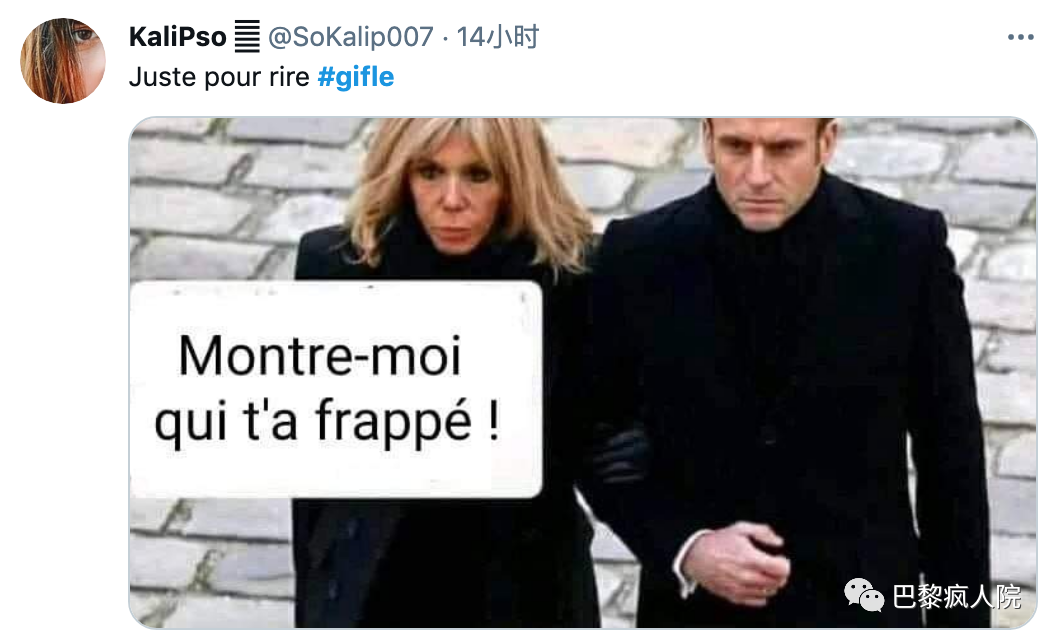
Task: Click the word Montre-moi in the caption
Action: pyautogui.click(x=319, y=356)
